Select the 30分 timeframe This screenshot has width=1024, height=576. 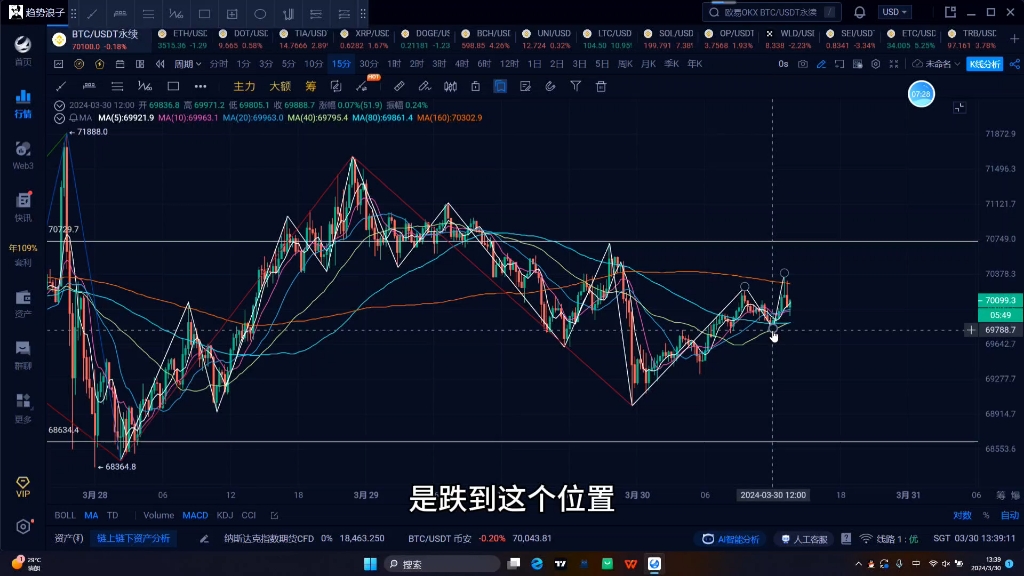click(368, 64)
